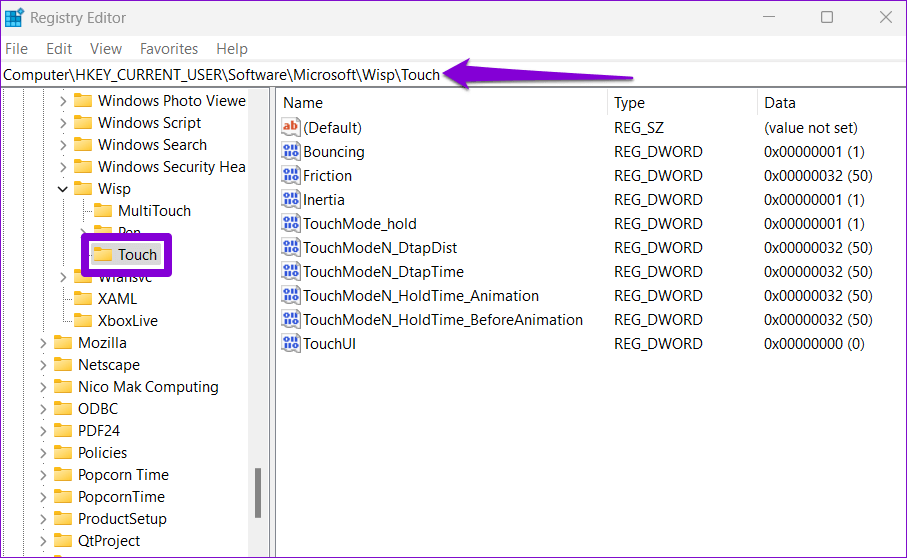Image resolution: width=907 pixels, height=558 pixels.
Task: Click the Friction DWORD value icon
Action: [291, 175]
